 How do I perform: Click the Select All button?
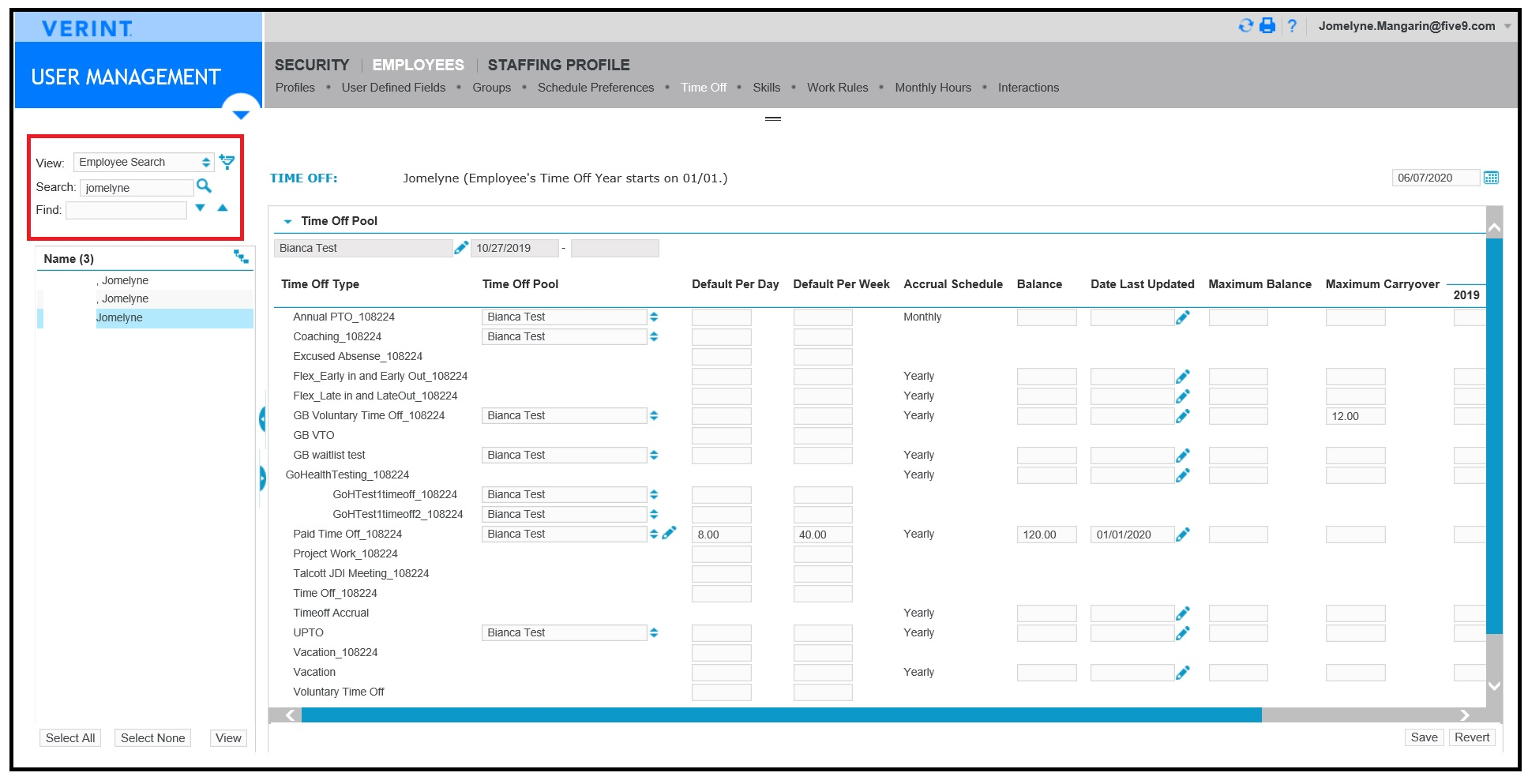tap(70, 738)
